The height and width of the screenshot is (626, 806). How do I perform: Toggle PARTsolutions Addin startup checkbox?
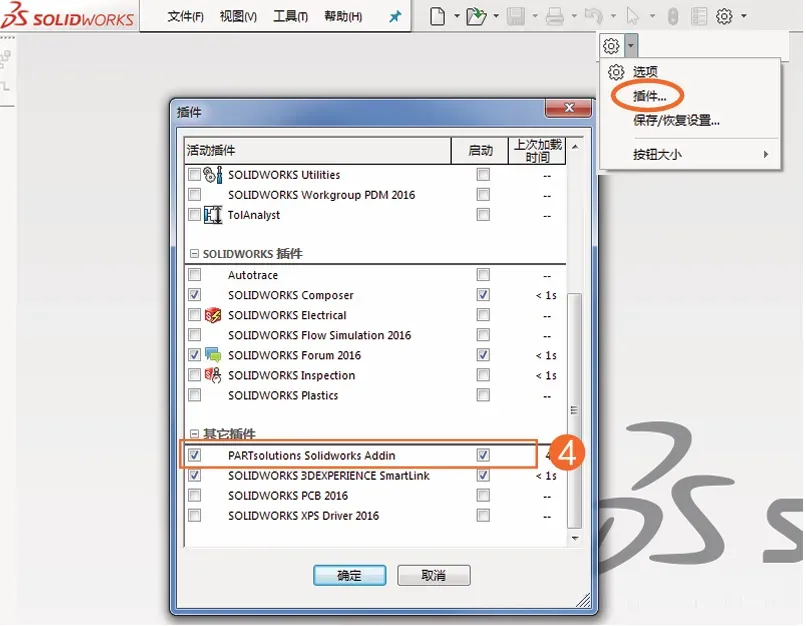[x=483, y=455]
